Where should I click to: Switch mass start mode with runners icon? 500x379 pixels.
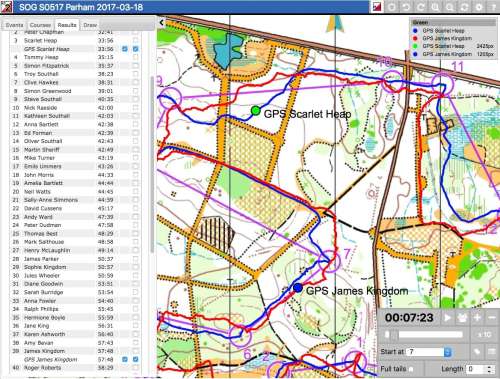[462, 318]
